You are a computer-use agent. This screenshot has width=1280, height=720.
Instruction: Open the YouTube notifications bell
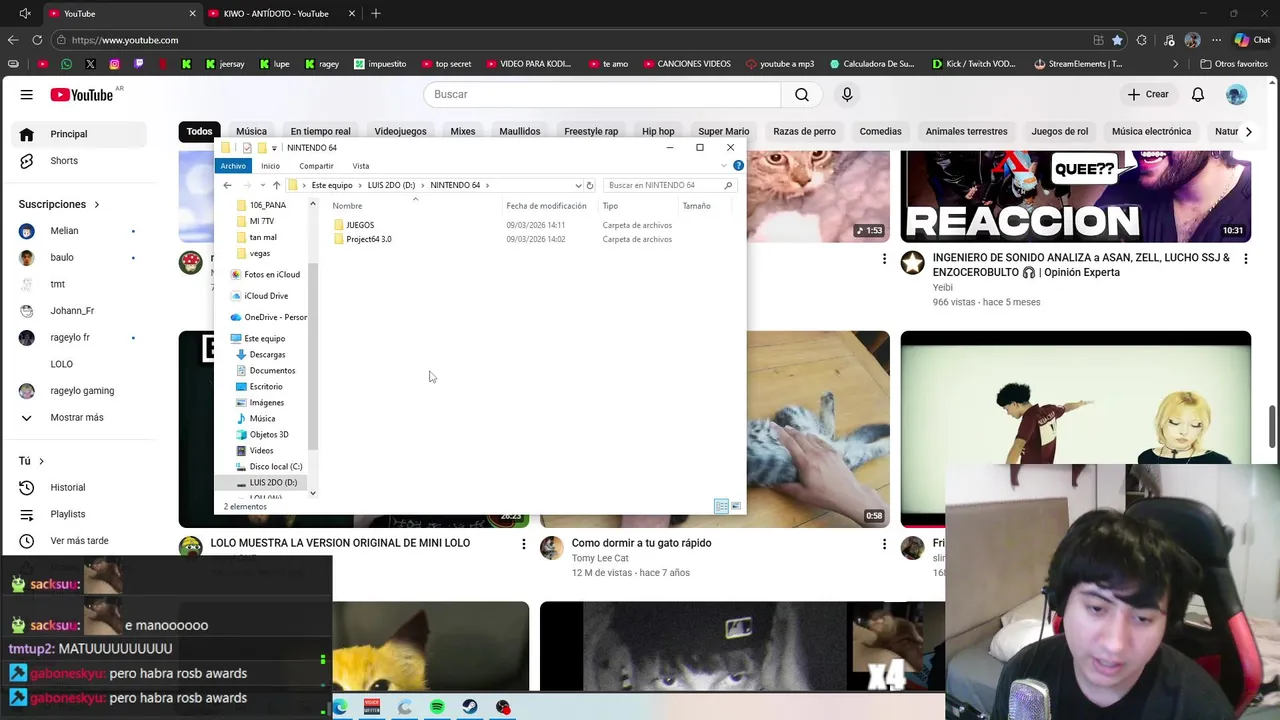point(1197,94)
